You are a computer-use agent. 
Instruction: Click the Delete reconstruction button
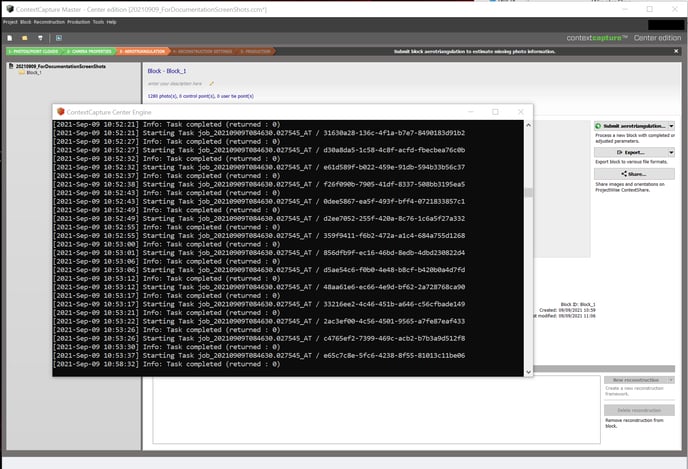pyautogui.click(x=639, y=410)
